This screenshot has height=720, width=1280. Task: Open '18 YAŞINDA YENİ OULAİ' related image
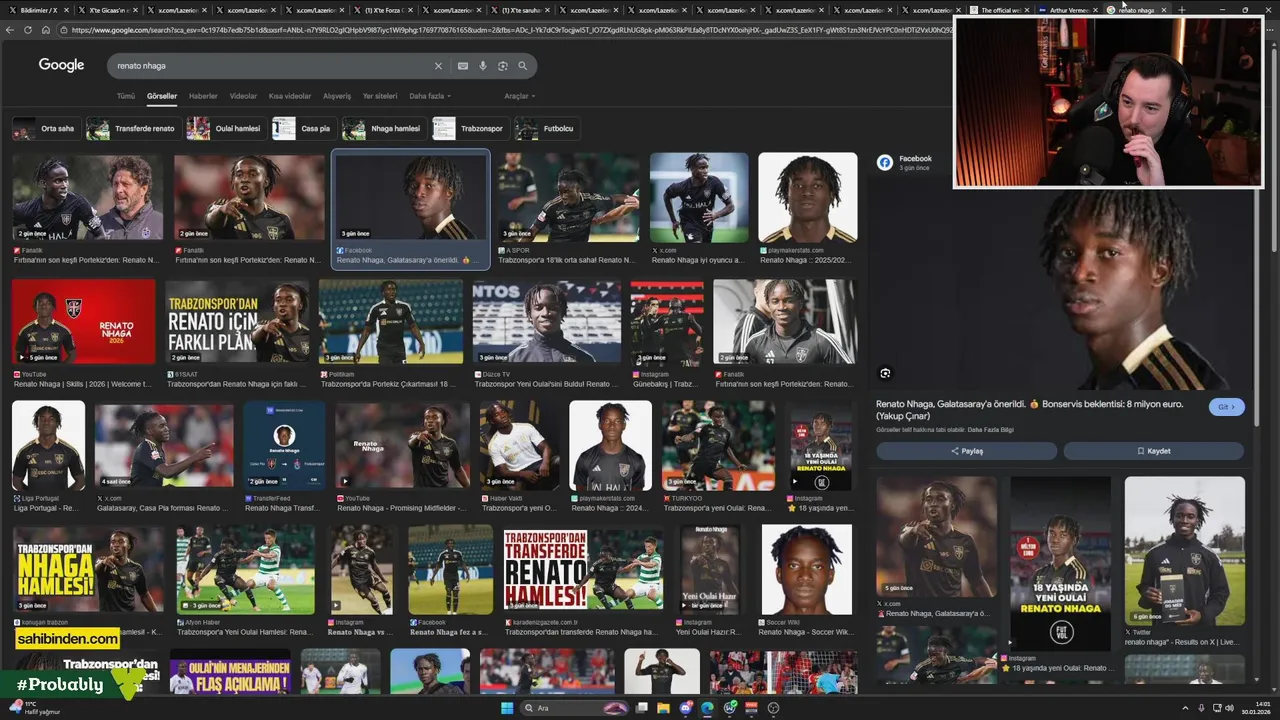1060,564
